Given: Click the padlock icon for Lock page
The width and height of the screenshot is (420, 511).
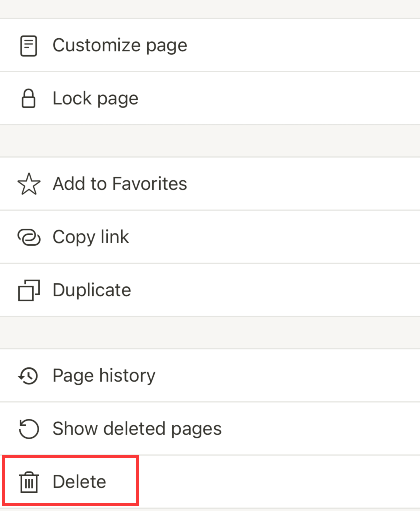Looking at the screenshot, I should pos(28,98).
